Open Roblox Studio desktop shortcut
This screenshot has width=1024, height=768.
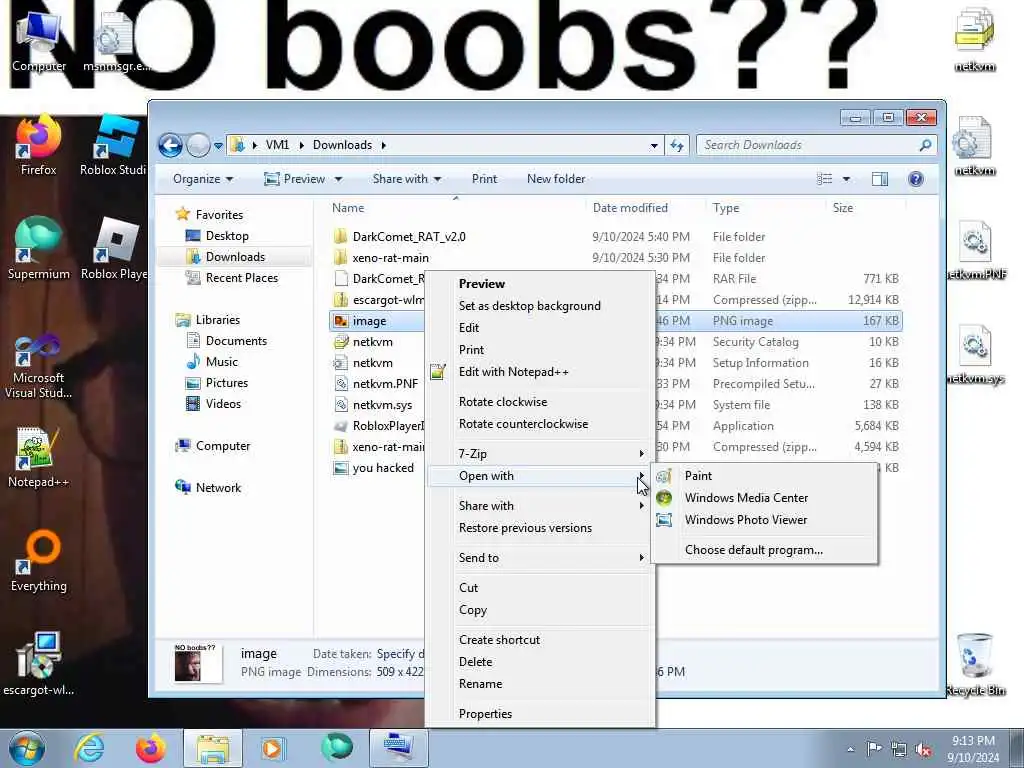tap(114, 145)
